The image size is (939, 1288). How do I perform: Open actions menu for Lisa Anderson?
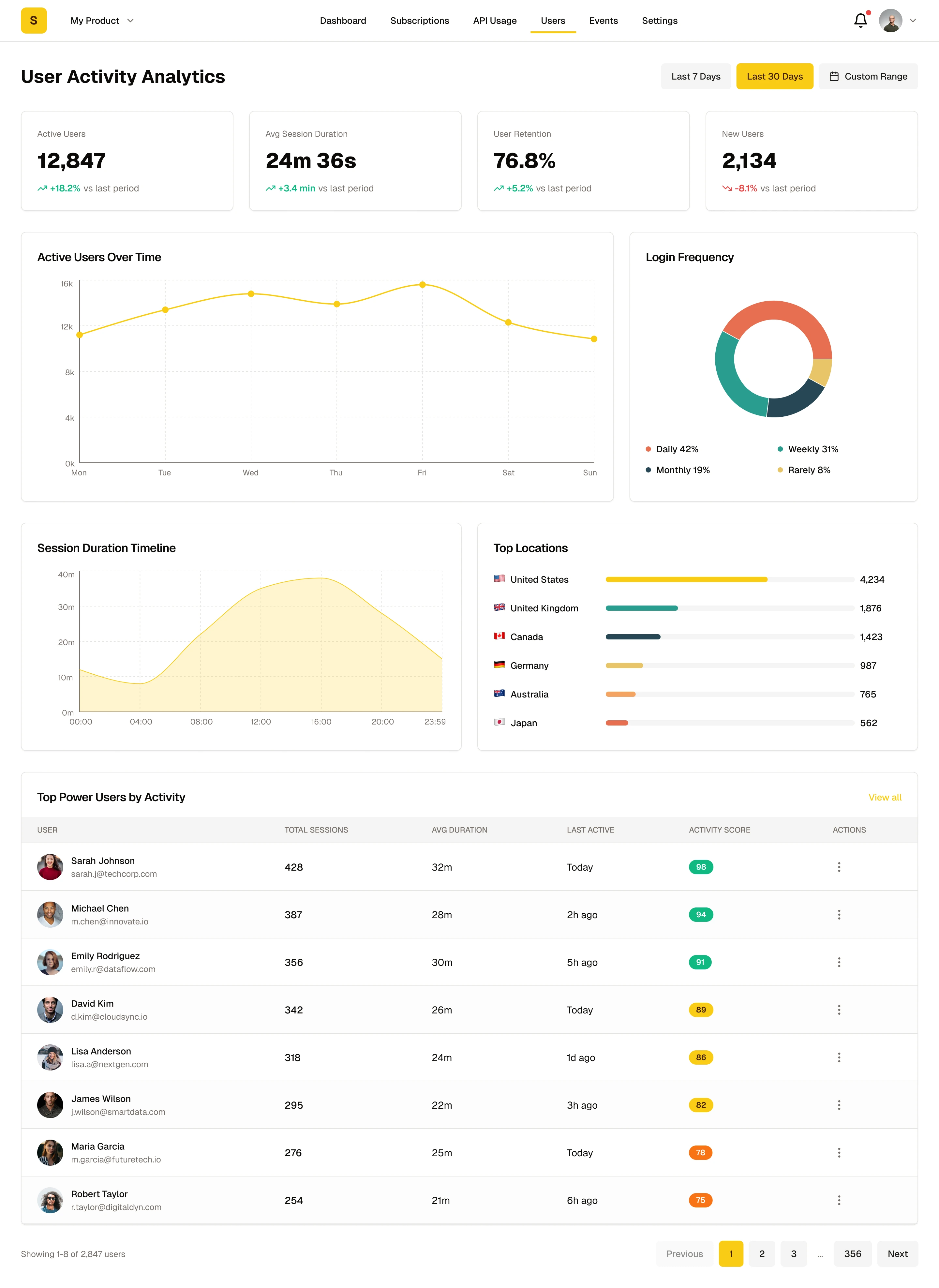pos(838,1057)
